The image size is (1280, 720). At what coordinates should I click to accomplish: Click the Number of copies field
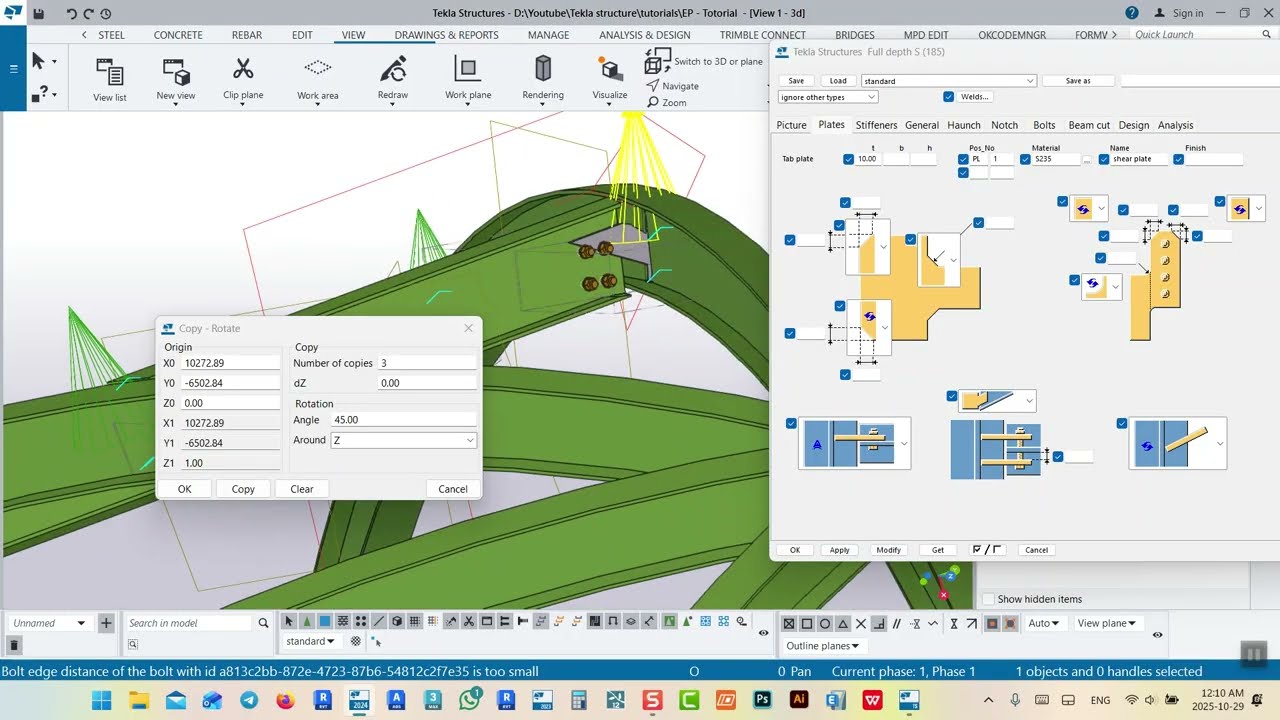click(427, 363)
